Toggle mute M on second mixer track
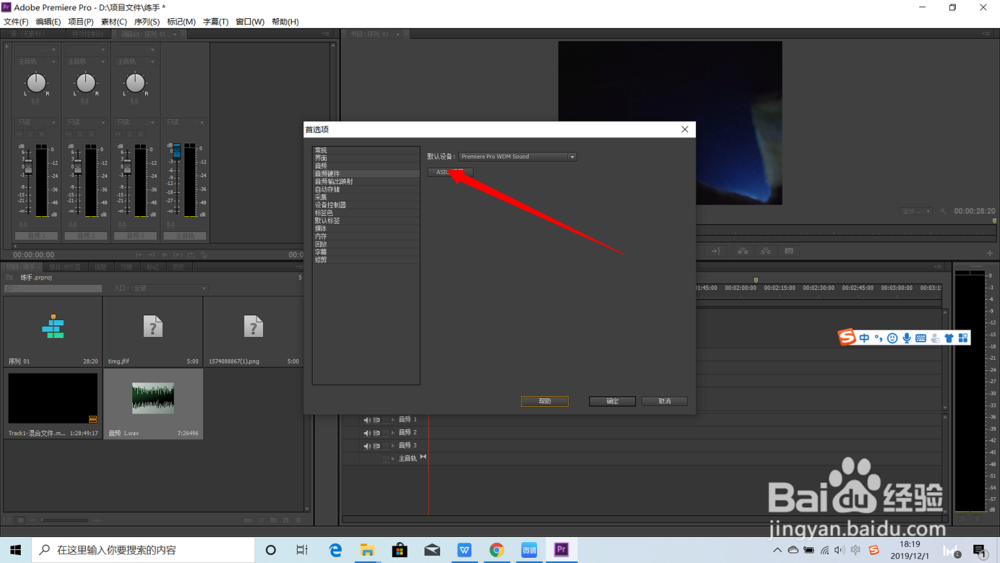 click(70, 134)
